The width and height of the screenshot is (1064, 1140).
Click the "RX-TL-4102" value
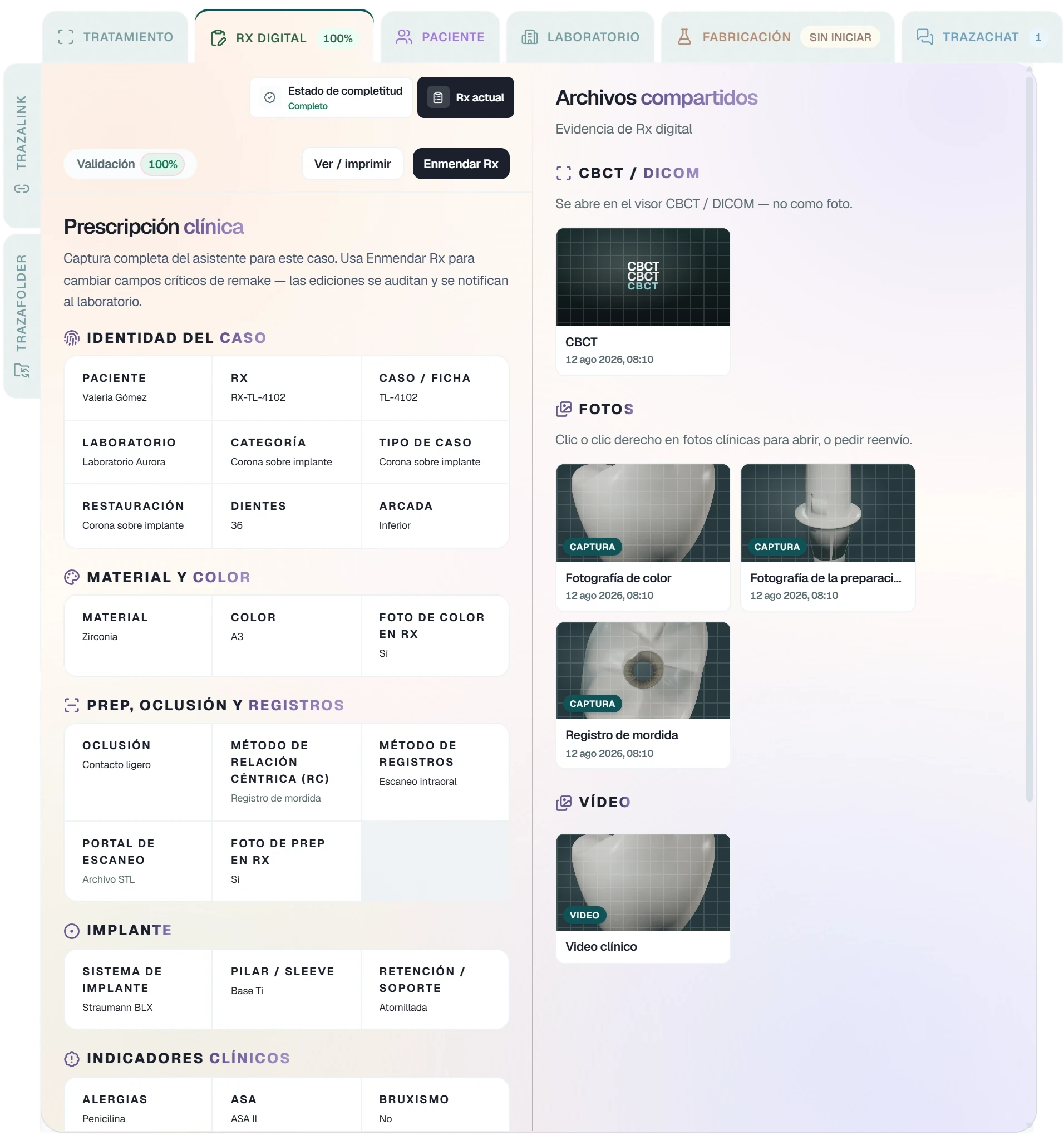pos(258,397)
